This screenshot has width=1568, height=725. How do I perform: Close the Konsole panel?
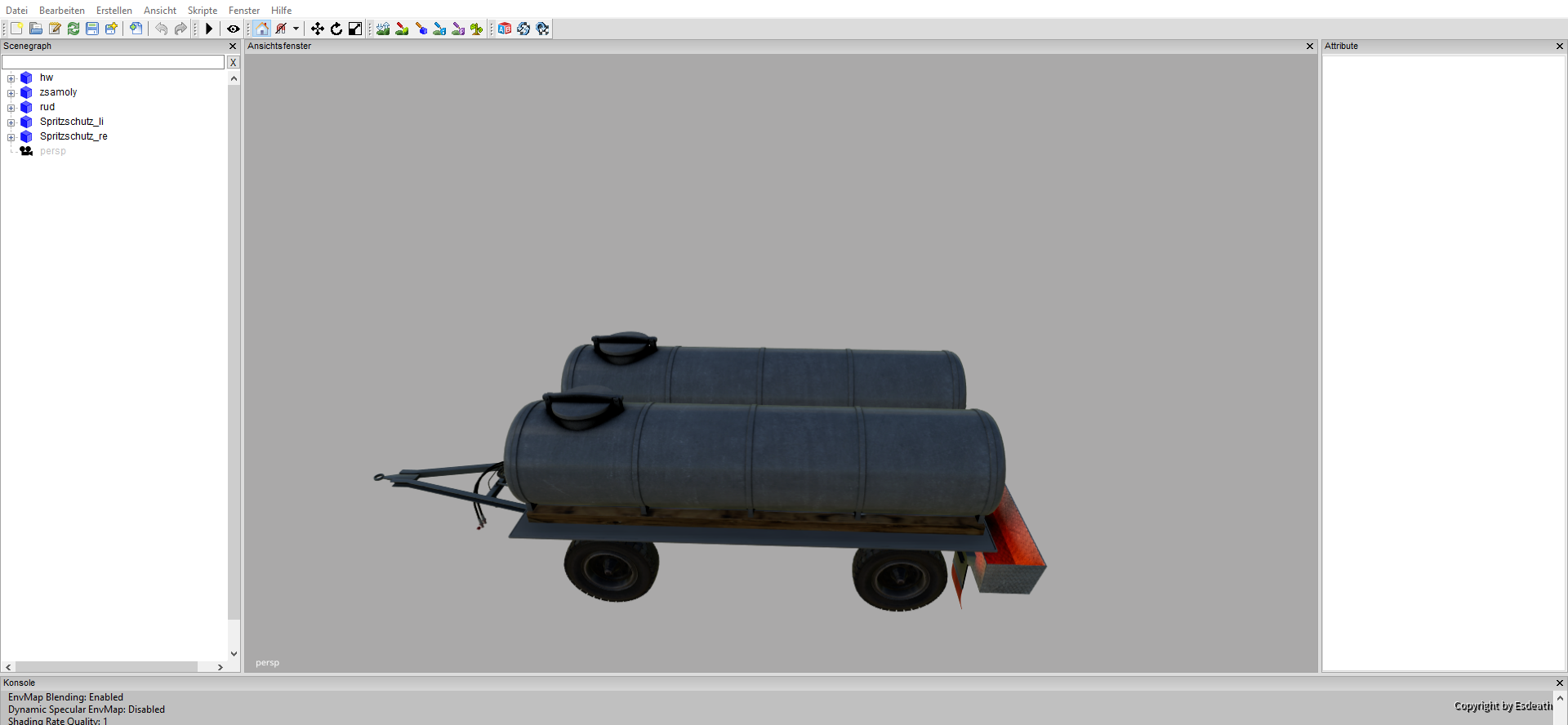click(x=1560, y=683)
